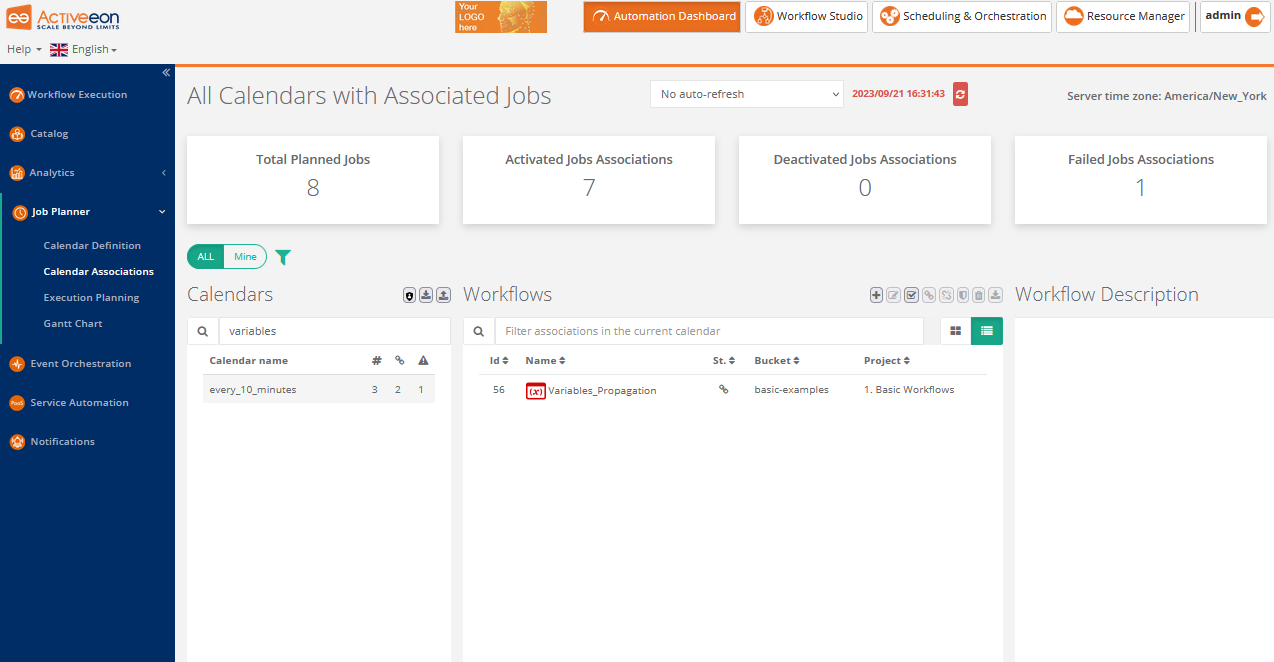Sort workflows by Bucket column
Viewport: 1274px width, 662px height.
tap(777, 361)
